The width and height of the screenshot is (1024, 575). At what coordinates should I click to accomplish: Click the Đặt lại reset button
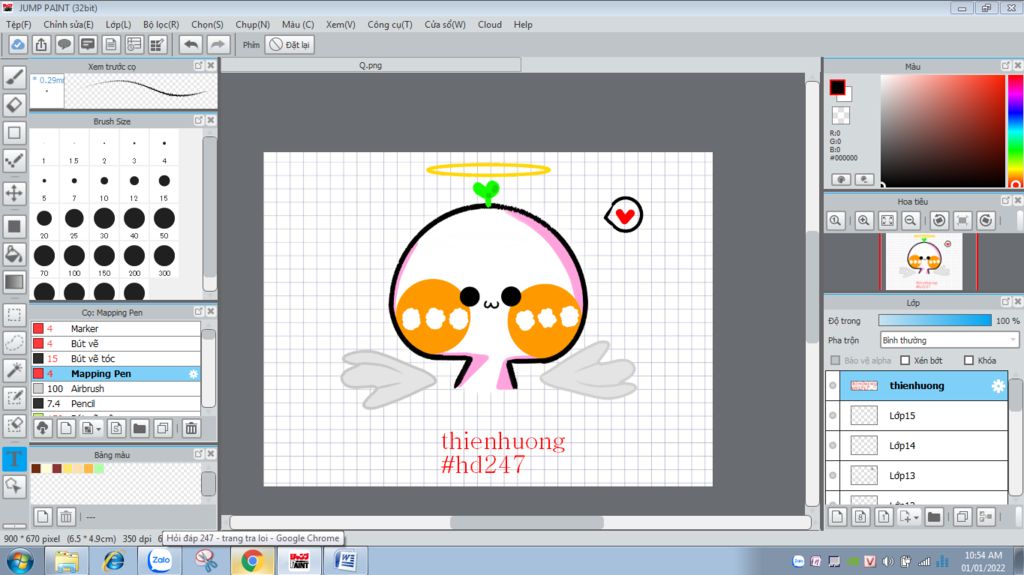pos(290,44)
